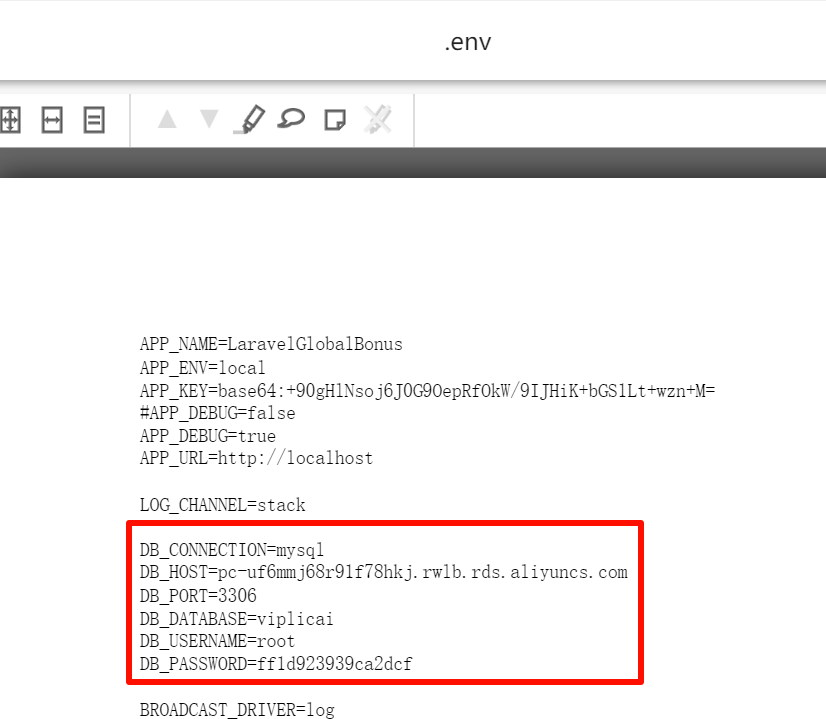Click the DB_PORT=3306 line

(x=198, y=596)
